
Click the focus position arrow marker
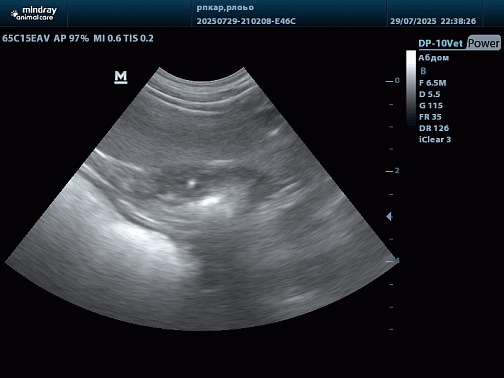389,217
